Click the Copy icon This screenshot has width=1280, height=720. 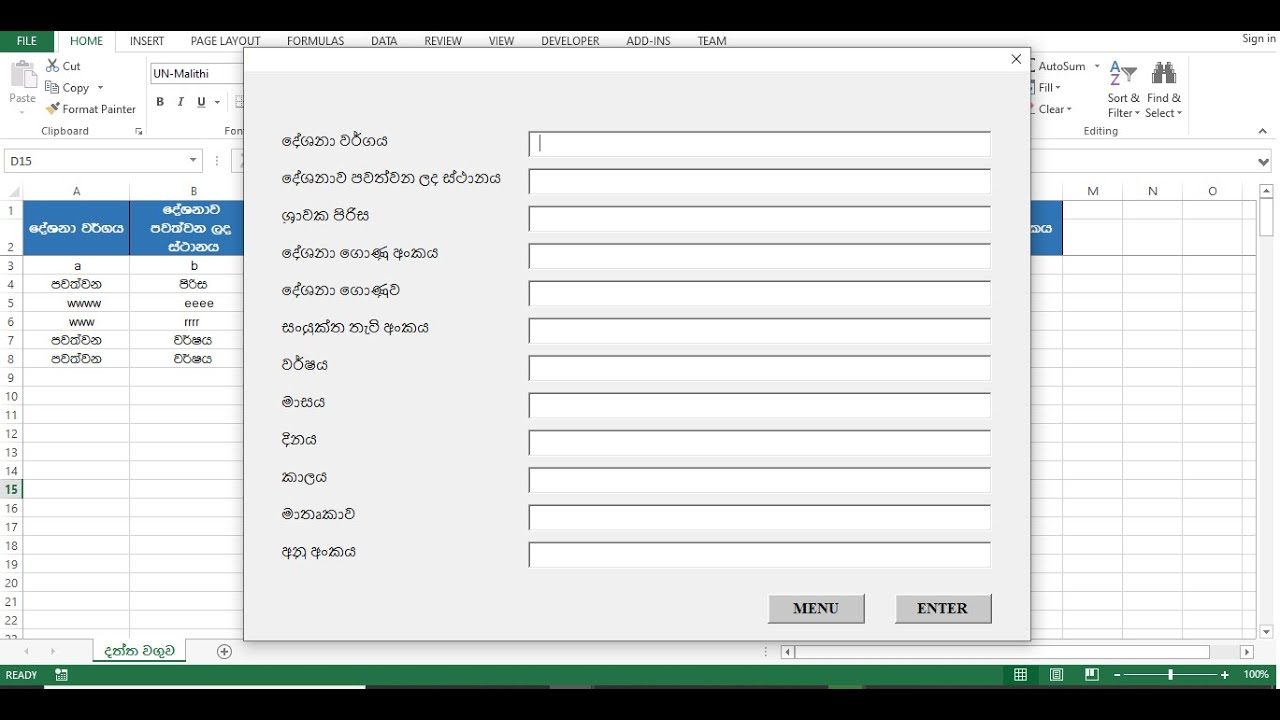click(x=52, y=87)
